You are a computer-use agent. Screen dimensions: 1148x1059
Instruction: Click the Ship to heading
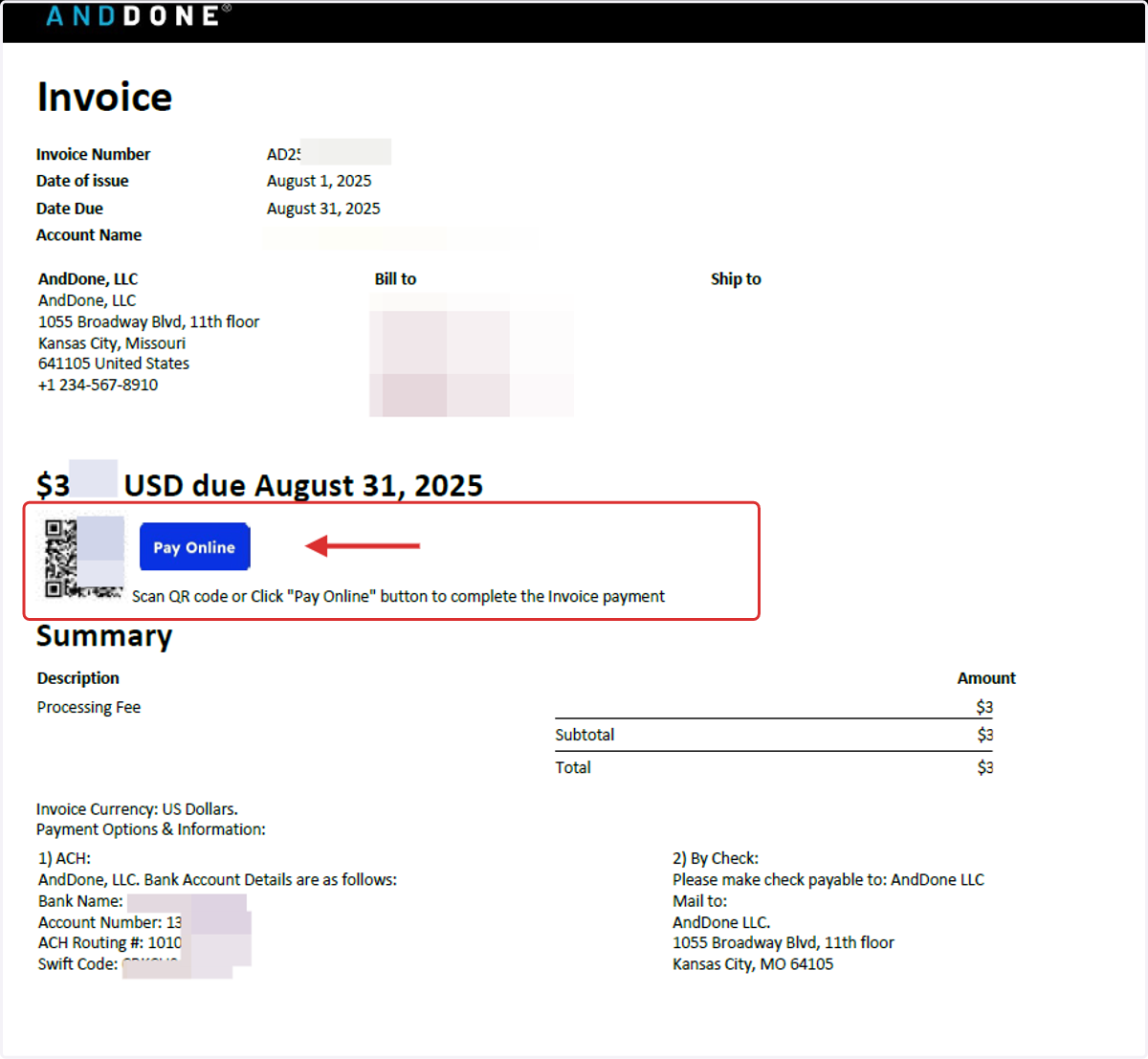pos(736,279)
